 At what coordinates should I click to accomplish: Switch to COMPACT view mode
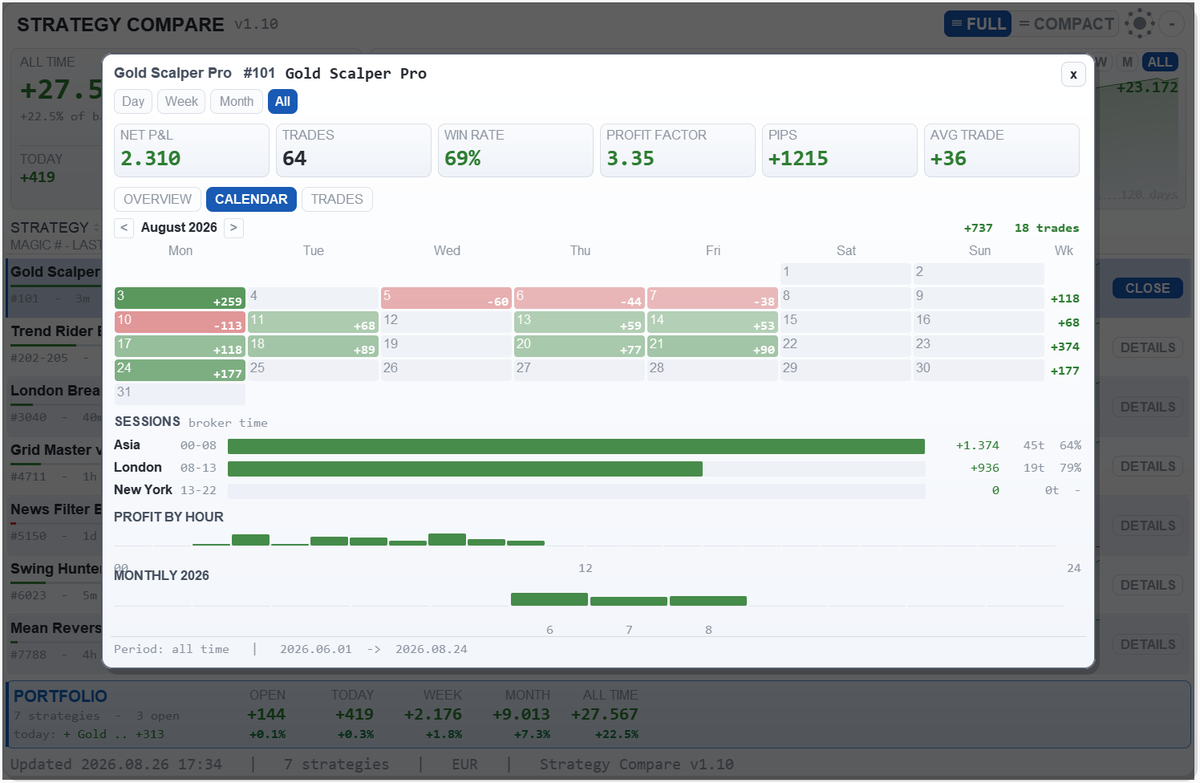point(1066,24)
